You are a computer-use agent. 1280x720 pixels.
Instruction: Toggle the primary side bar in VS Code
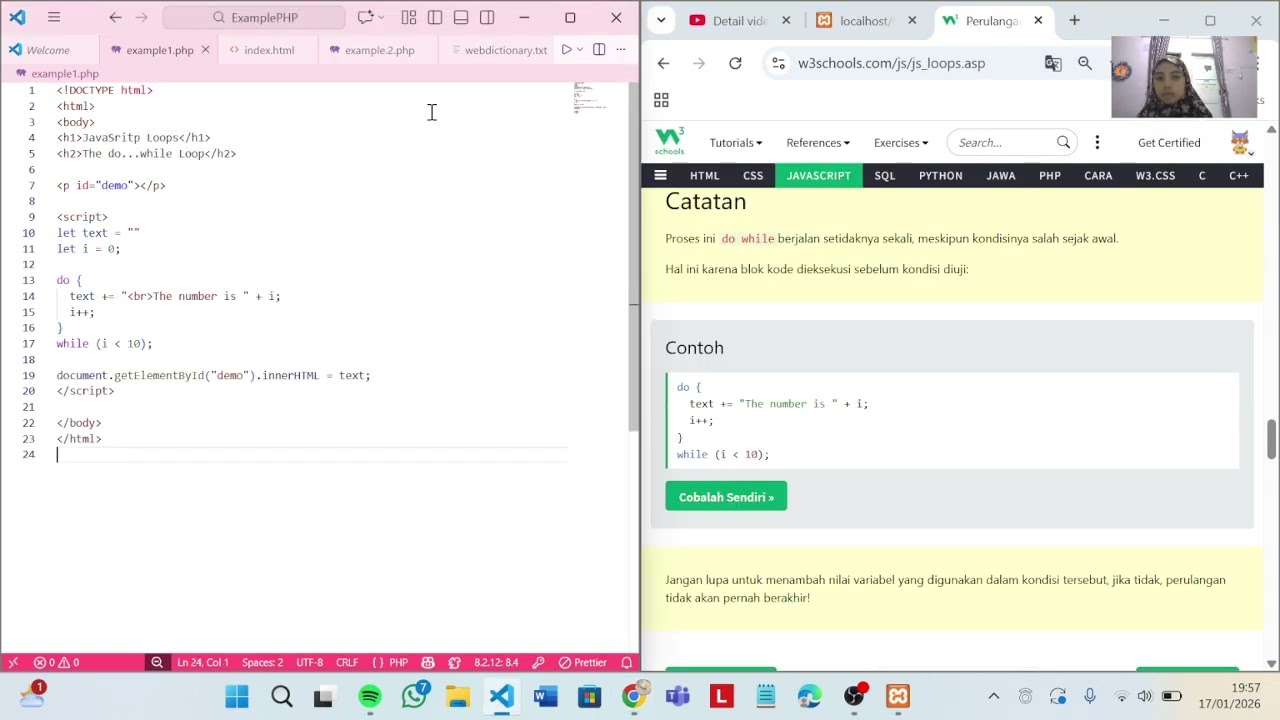coord(435,17)
